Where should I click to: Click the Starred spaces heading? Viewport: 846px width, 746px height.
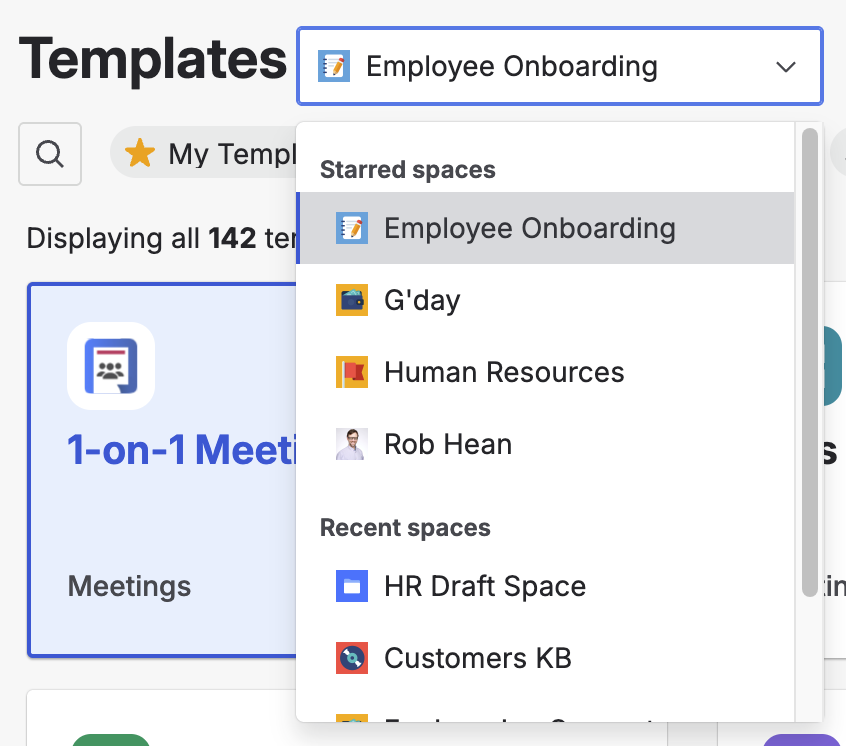(x=407, y=169)
